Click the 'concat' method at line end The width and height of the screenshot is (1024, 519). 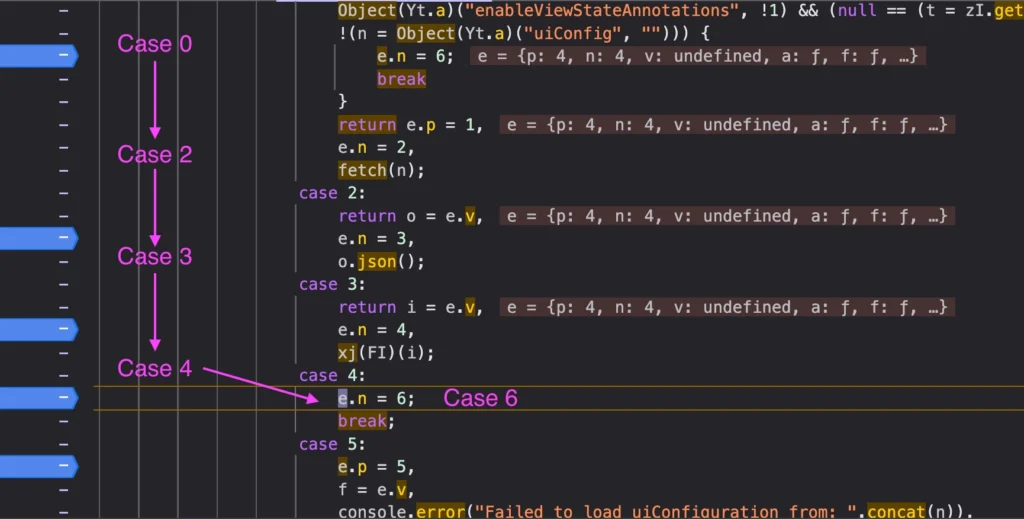[x=897, y=512]
